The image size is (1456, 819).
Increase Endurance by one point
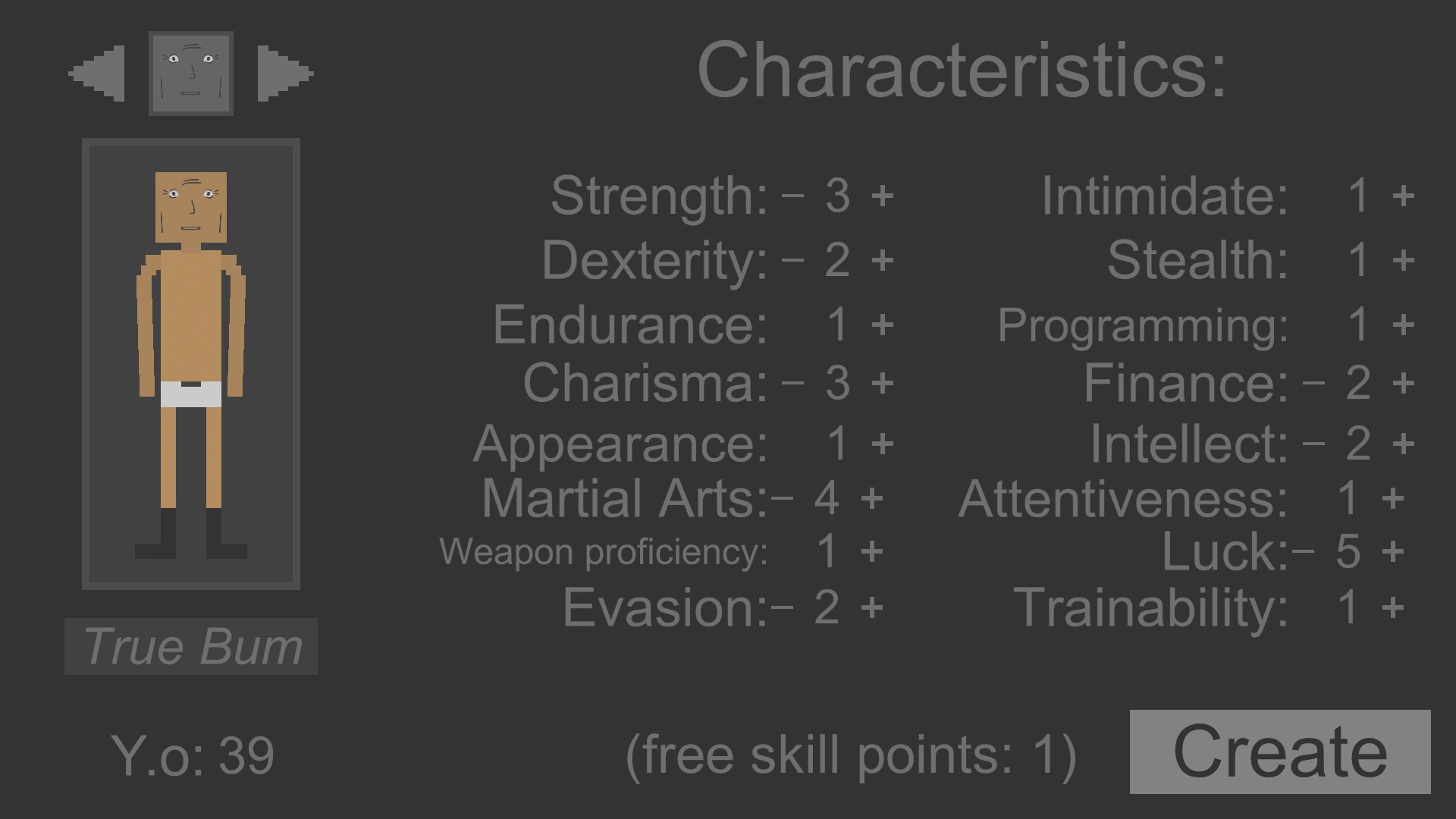click(x=882, y=325)
